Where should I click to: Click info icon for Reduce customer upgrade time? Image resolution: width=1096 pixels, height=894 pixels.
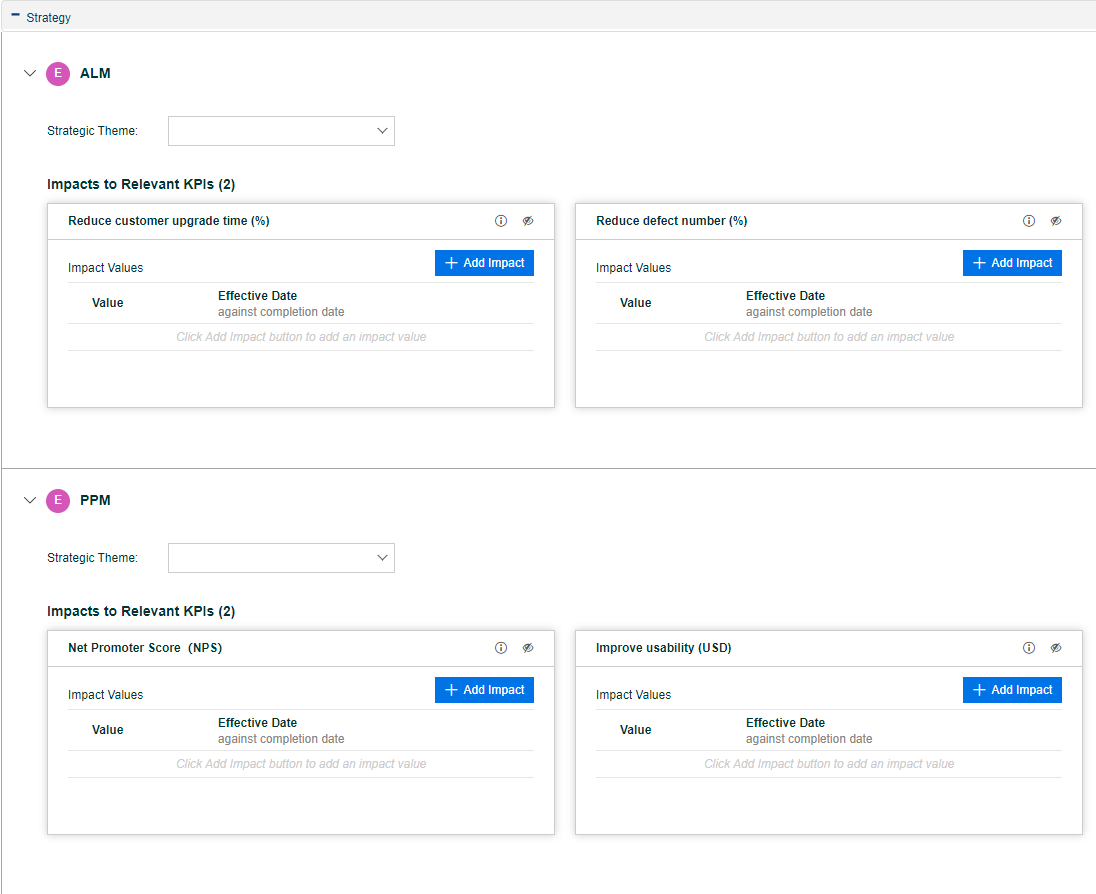(501, 221)
